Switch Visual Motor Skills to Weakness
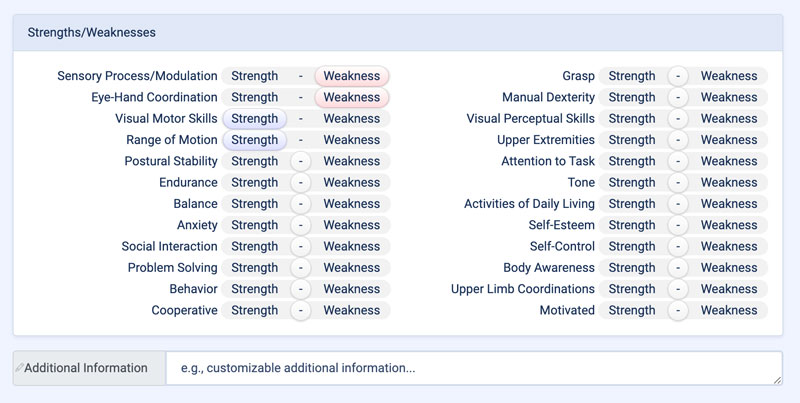800x403 pixels. pyautogui.click(x=352, y=119)
